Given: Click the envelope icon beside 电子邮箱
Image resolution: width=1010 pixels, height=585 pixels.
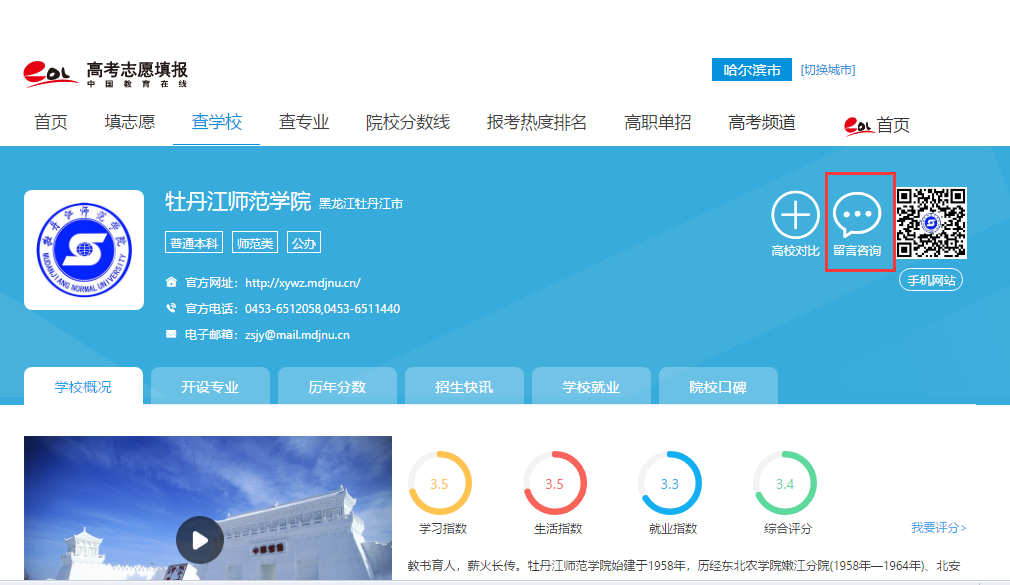Looking at the screenshot, I should coord(171,334).
